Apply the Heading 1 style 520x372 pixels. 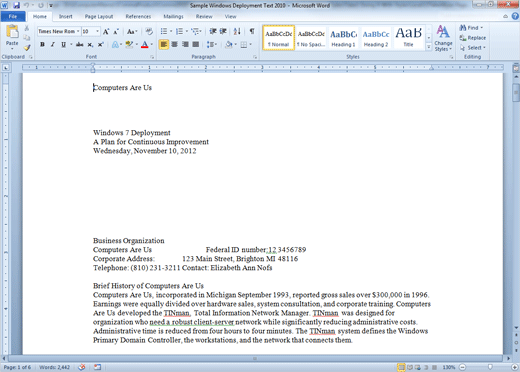pos(343,38)
